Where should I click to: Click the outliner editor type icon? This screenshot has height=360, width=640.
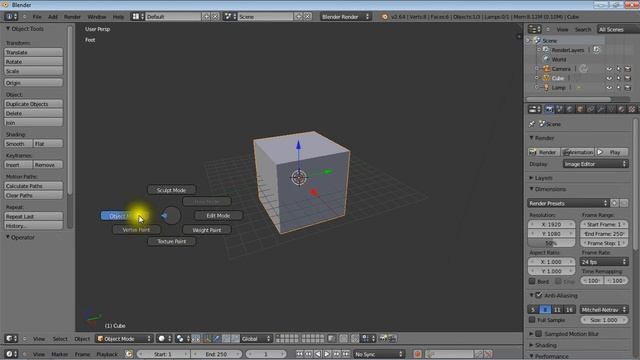click(534, 29)
